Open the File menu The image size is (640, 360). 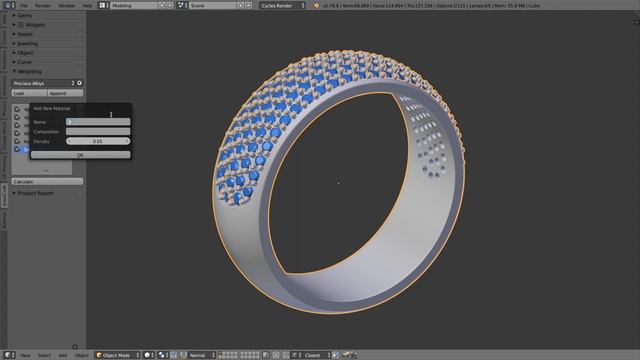click(24, 6)
